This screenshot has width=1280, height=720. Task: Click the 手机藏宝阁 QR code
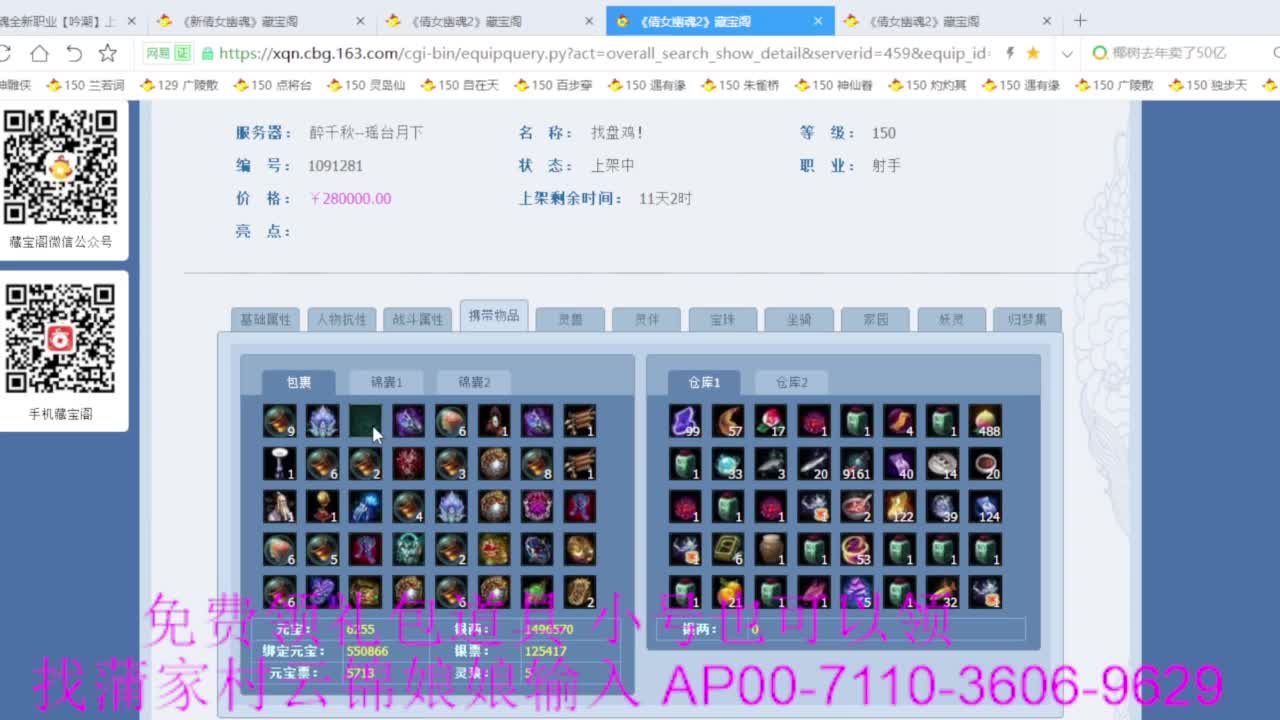(x=61, y=338)
